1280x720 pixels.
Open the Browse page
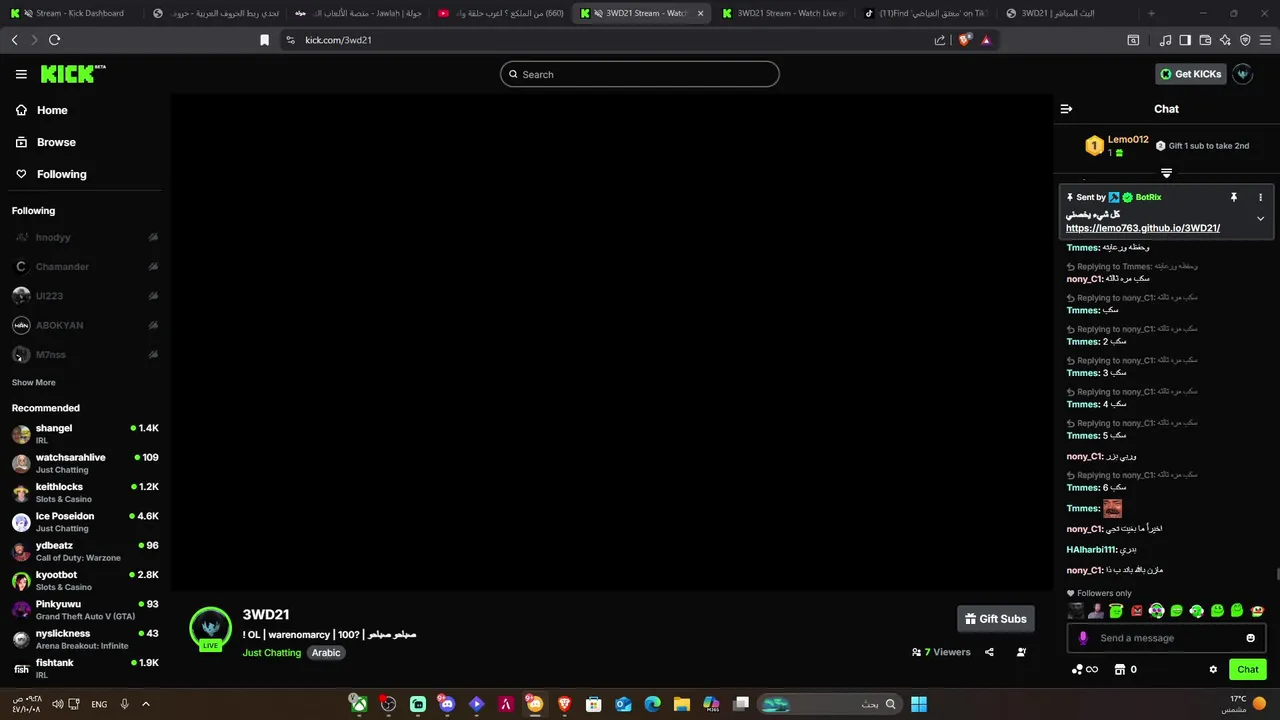pyautogui.click(x=46, y=142)
